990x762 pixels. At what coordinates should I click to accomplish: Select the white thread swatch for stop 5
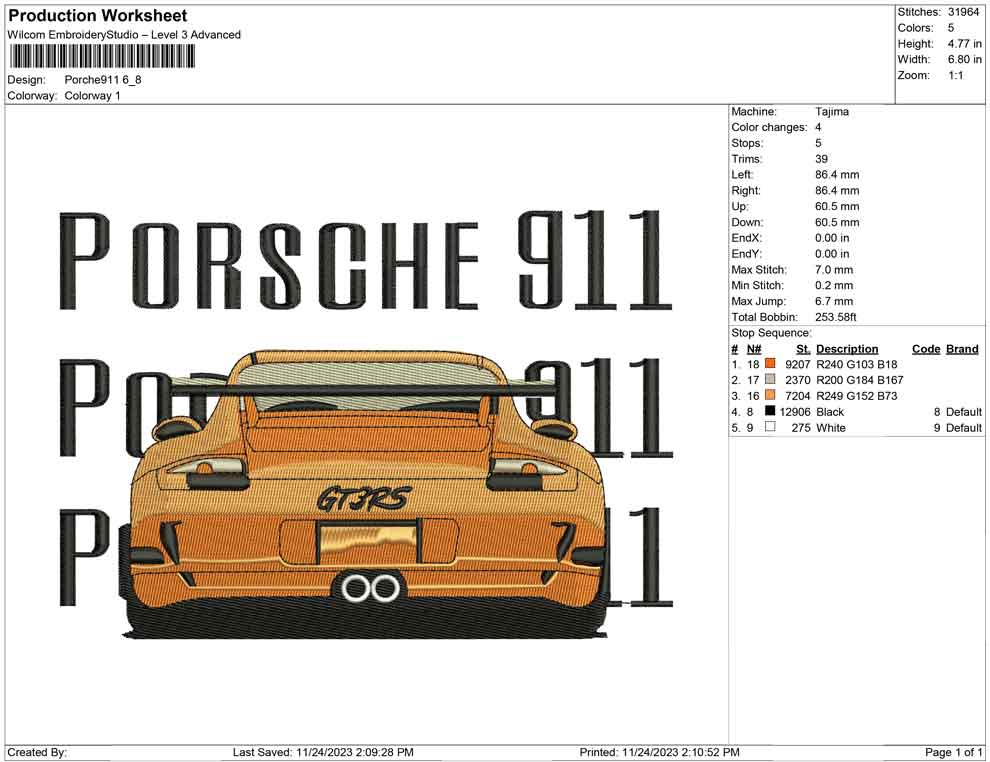(x=769, y=427)
